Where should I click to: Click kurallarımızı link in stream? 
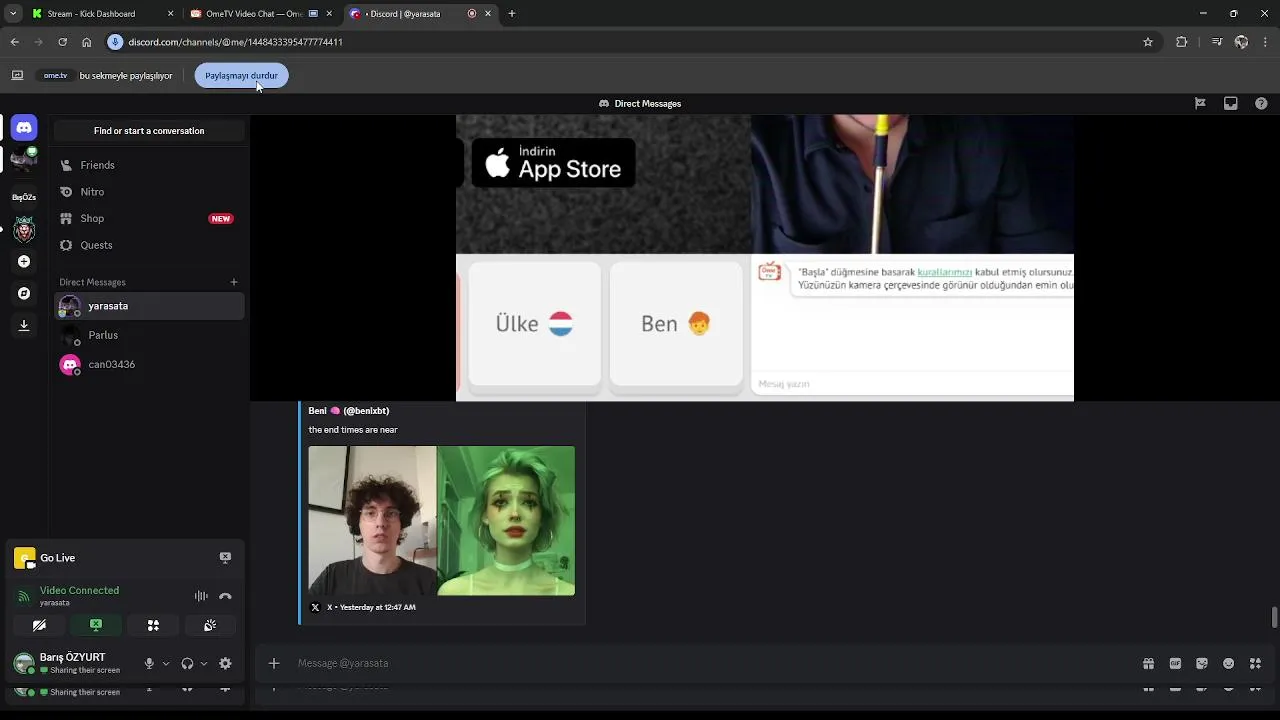[x=944, y=272]
